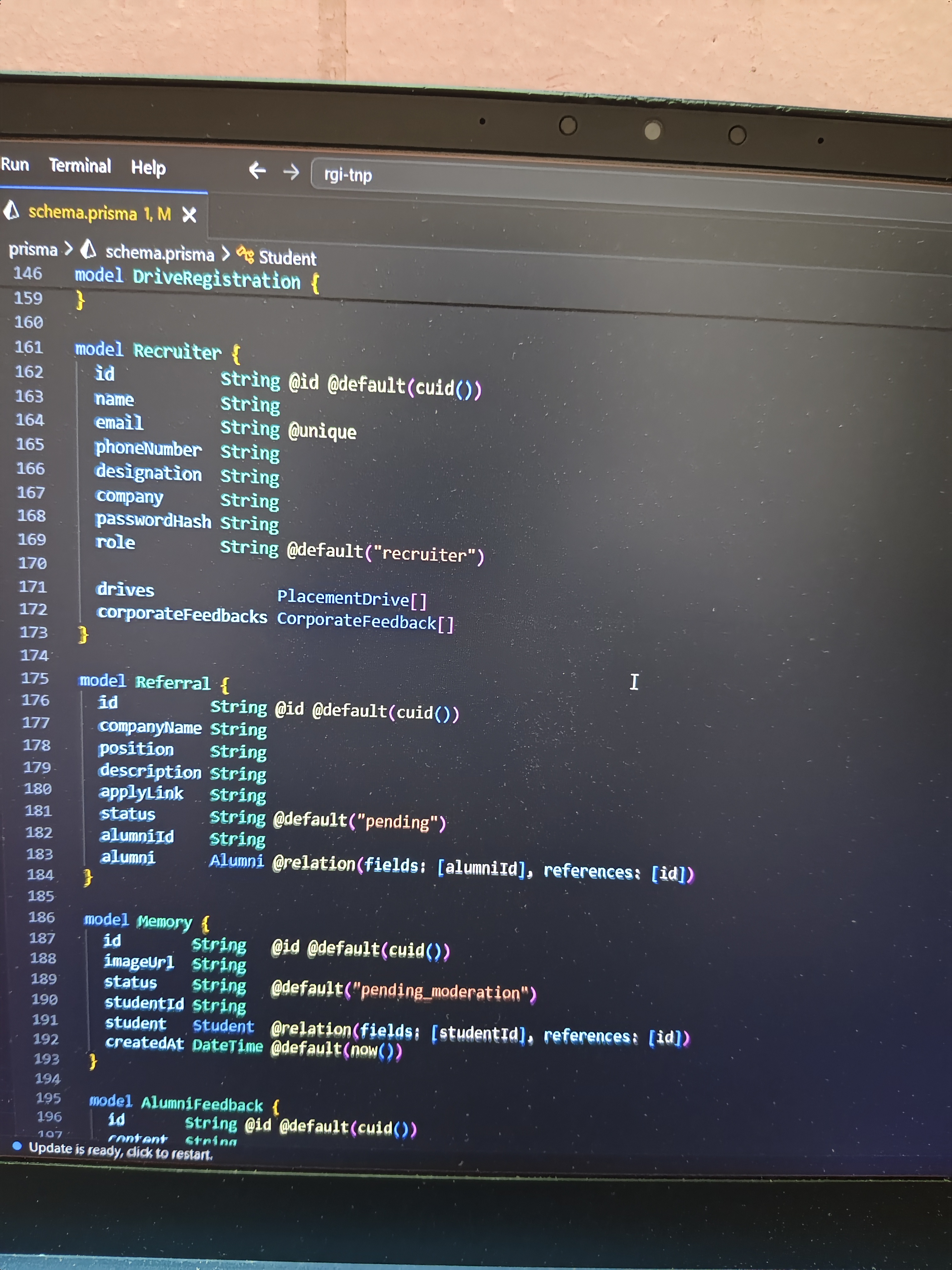952x1270 pixels.
Task: Click the prisma folder breadcrumb
Action: tap(33, 249)
